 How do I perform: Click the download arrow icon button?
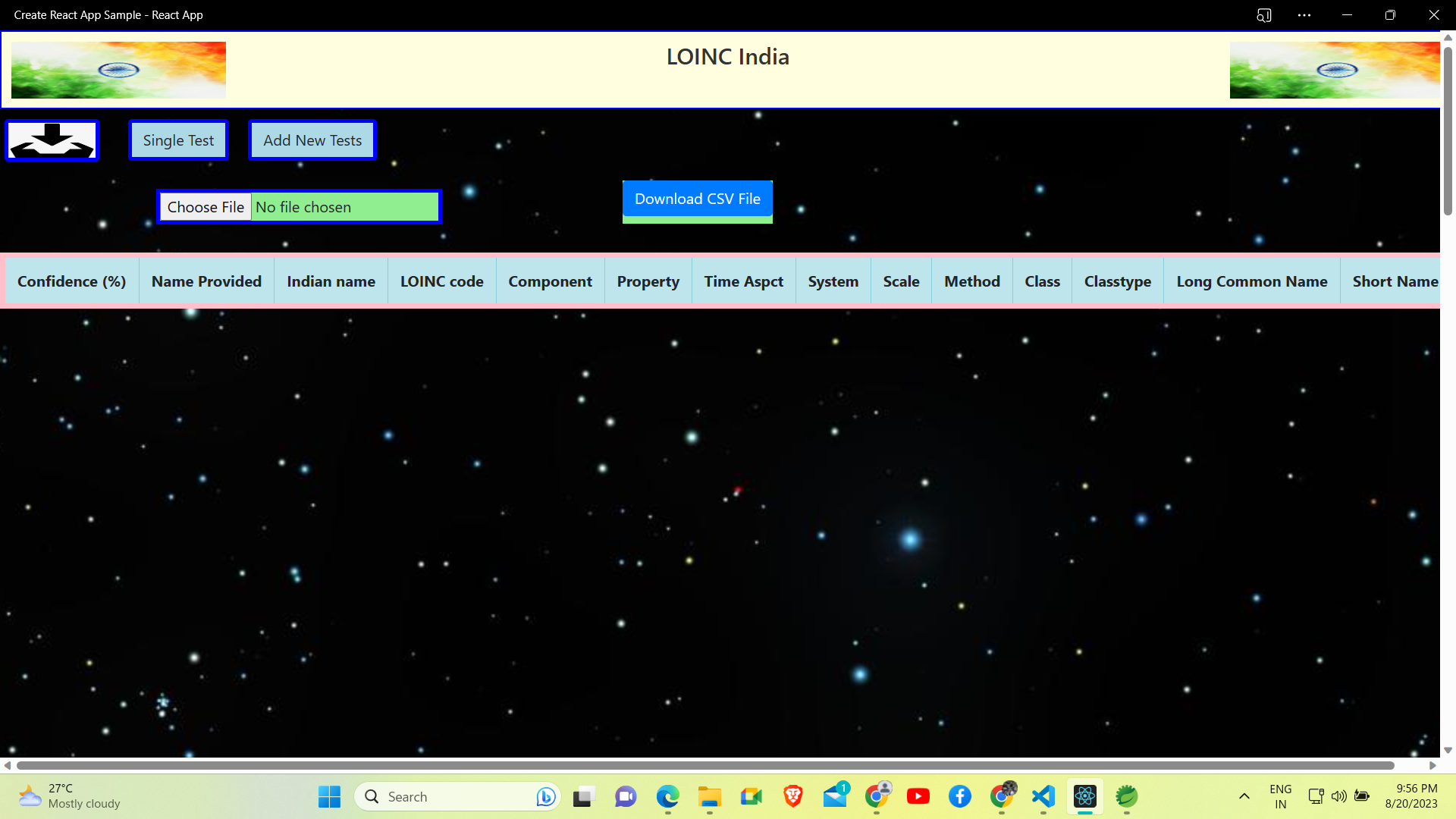[52, 140]
